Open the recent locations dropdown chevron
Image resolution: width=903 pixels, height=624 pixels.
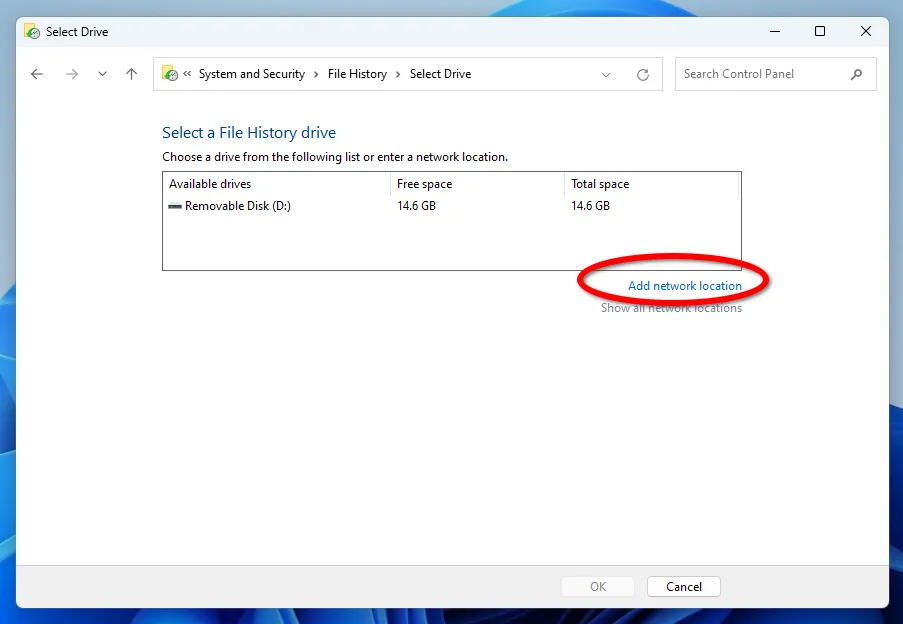pyautogui.click(x=102, y=74)
